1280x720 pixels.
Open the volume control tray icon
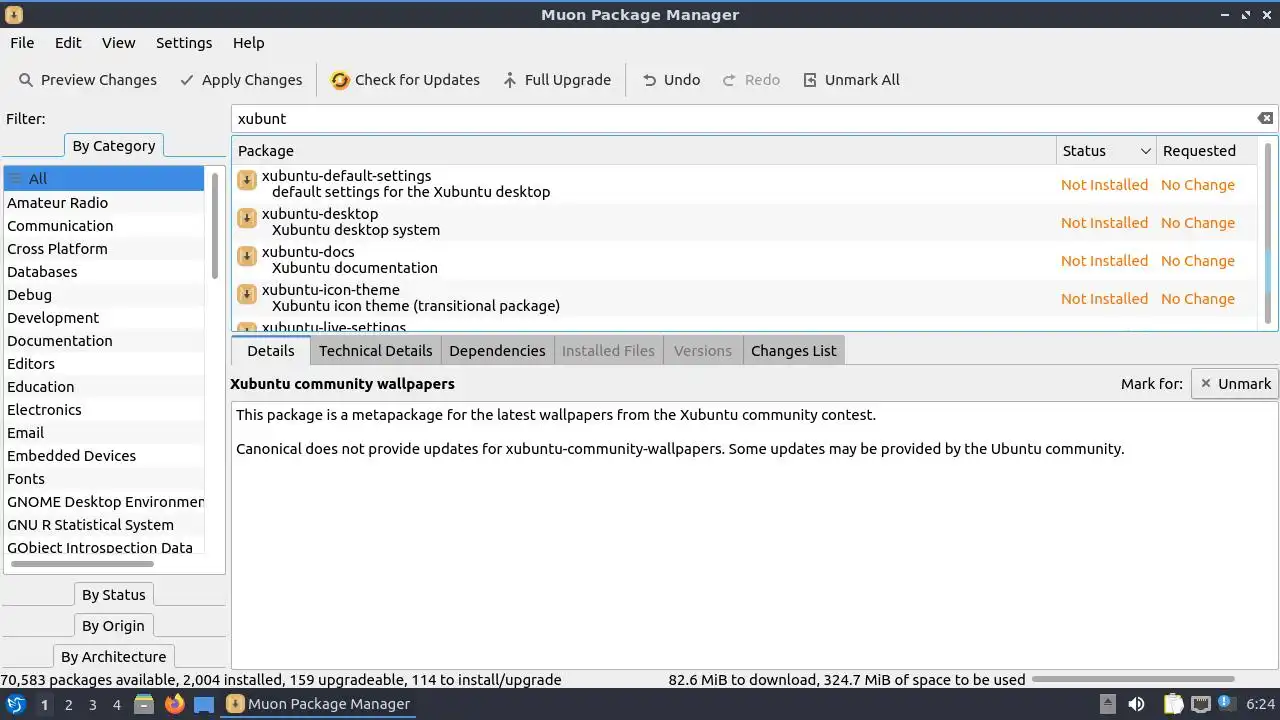coord(1136,704)
